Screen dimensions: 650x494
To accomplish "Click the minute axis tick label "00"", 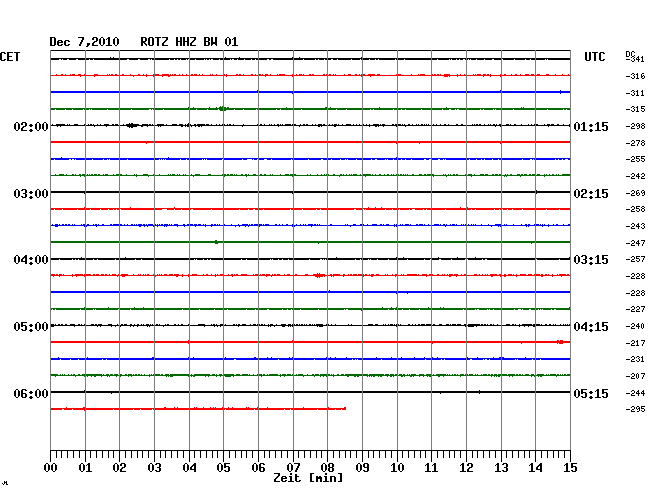I will click(50, 467).
